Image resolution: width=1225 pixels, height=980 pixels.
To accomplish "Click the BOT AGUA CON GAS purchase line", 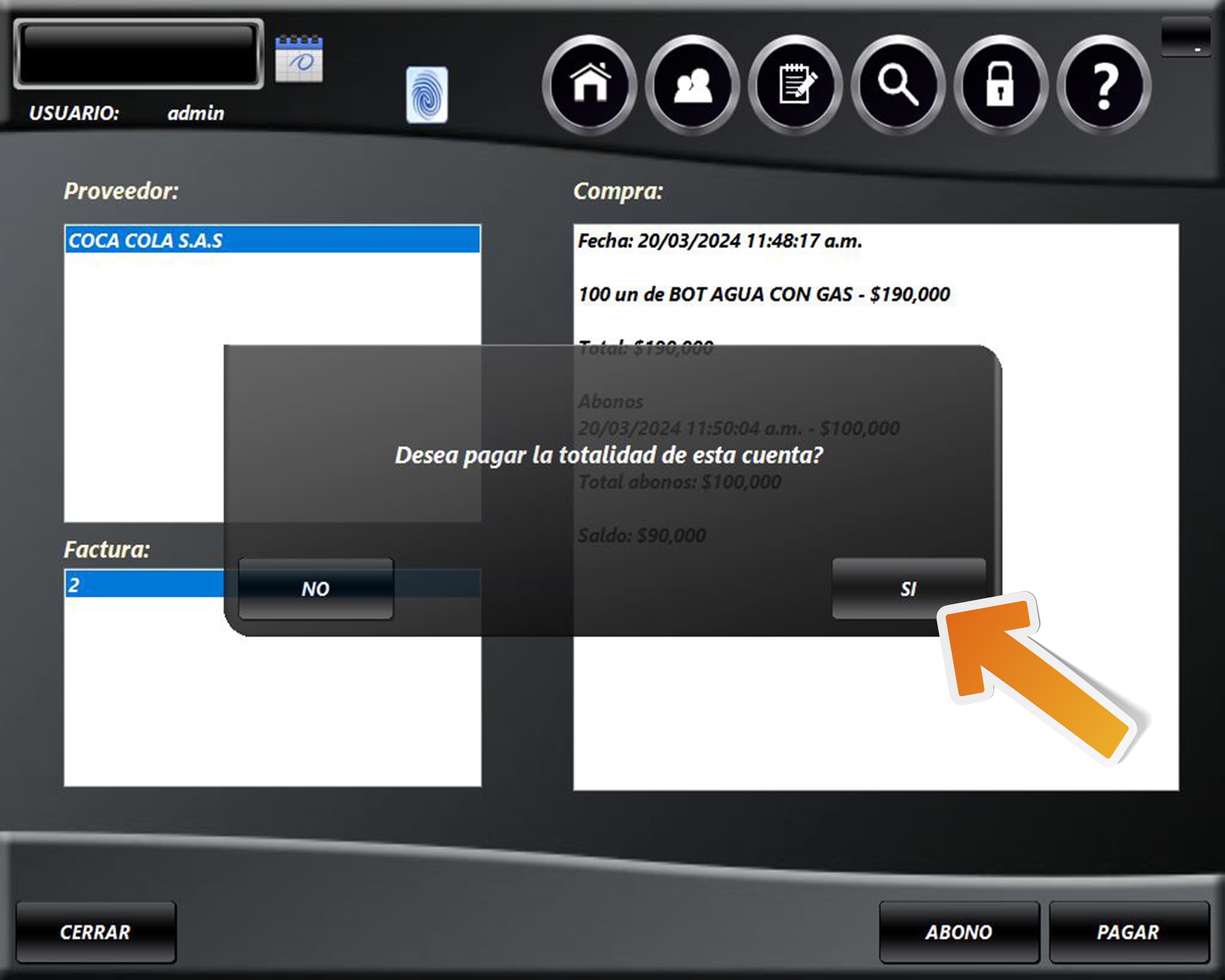I will pyautogui.click(x=764, y=294).
